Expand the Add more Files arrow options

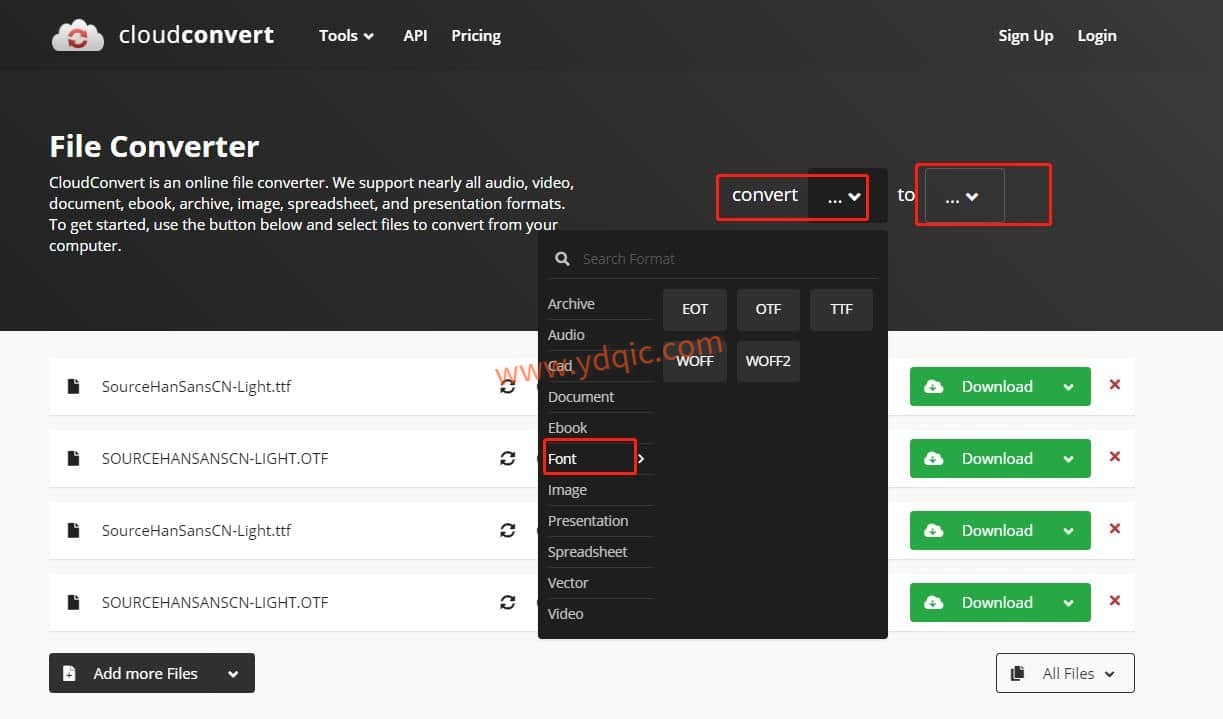pyautogui.click(x=233, y=674)
